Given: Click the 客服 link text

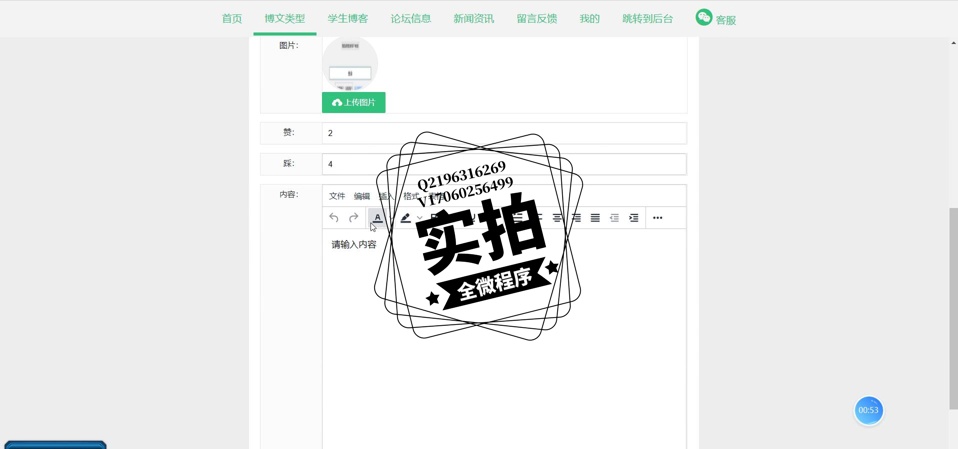Looking at the screenshot, I should (726, 20).
